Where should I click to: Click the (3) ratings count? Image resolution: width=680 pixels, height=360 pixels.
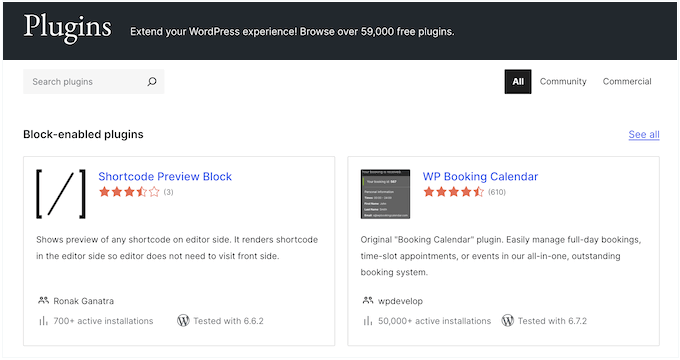coord(168,192)
